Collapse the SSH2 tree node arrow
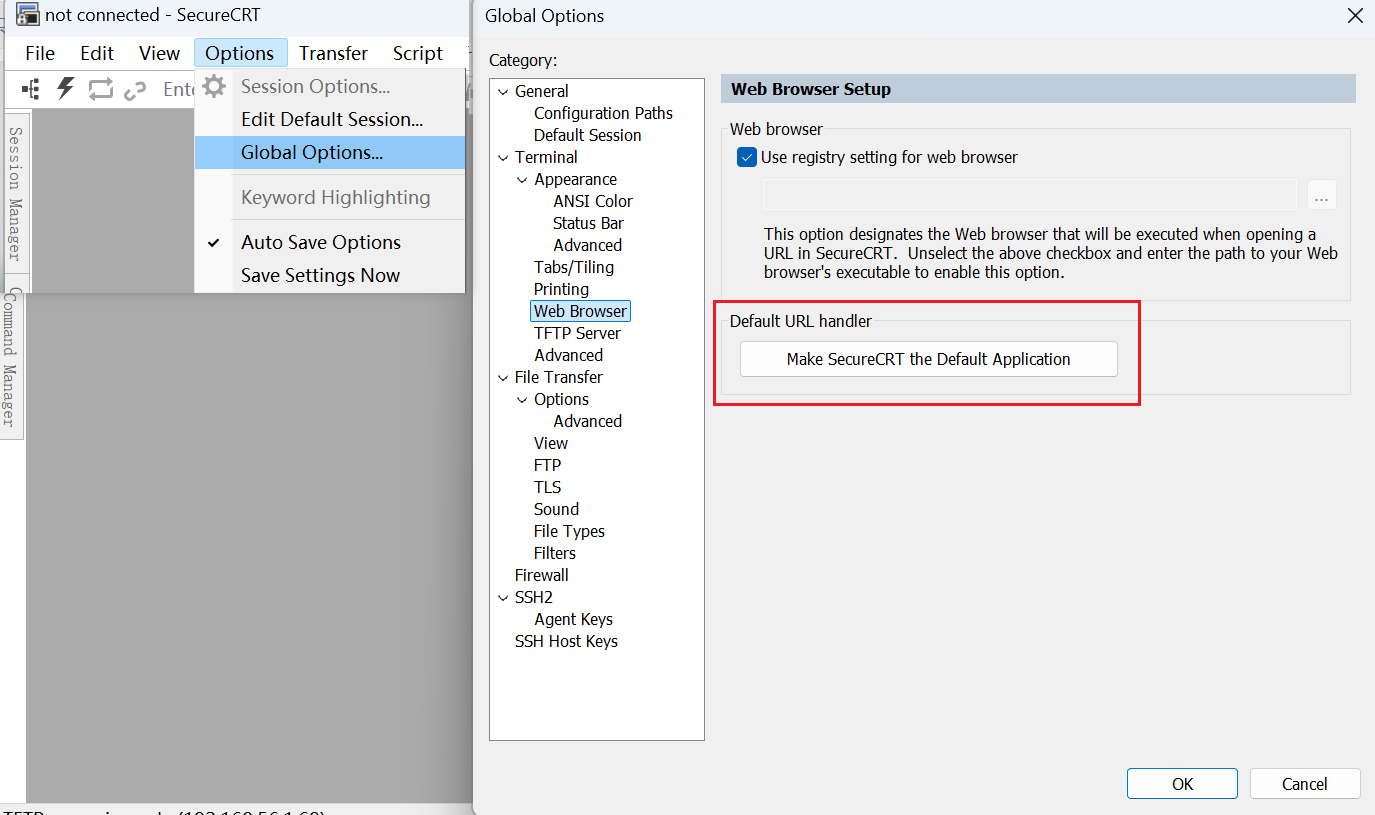Image resolution: width=1375 pixels, height=815 pixels. (x=503, y=597)
